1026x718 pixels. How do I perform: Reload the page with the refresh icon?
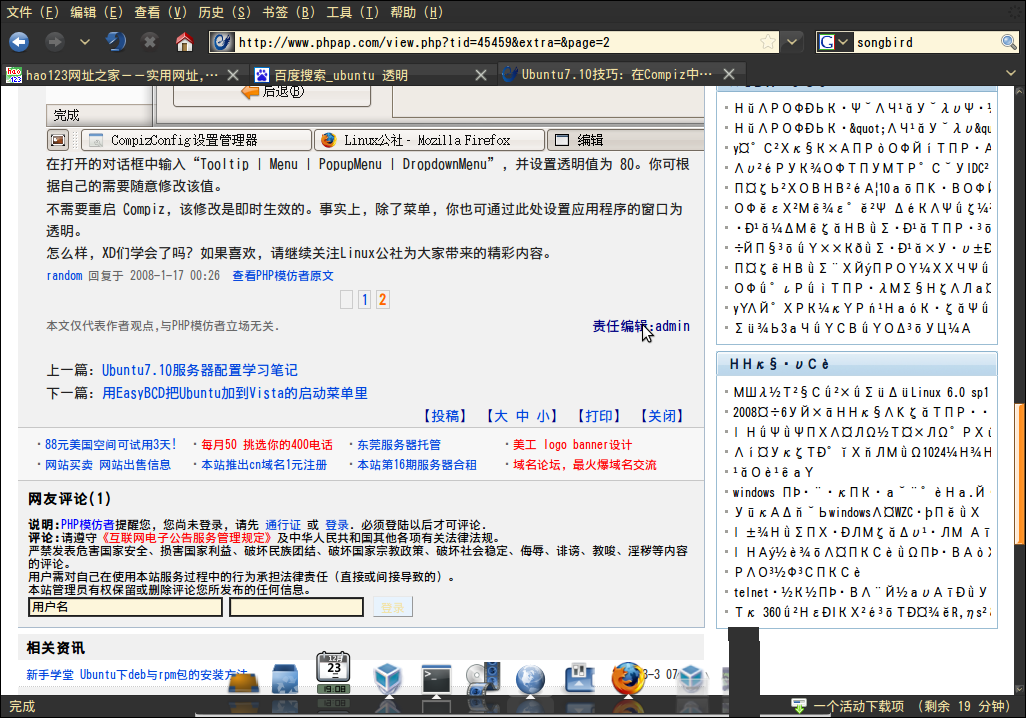coord(116,42)
